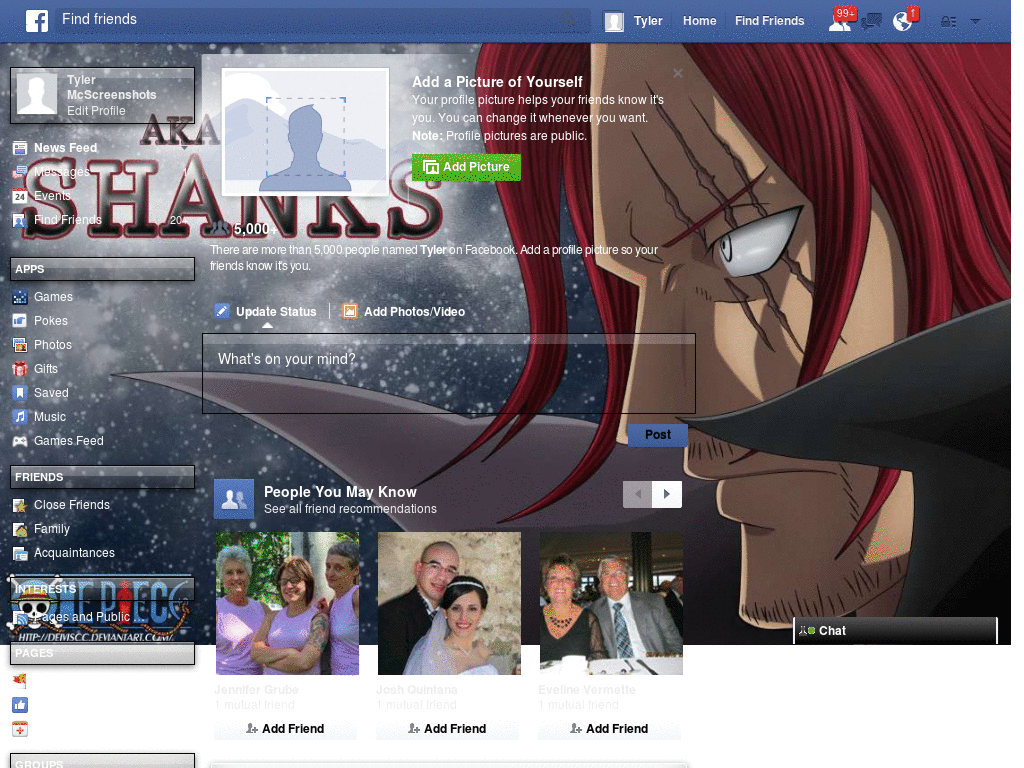The width and height of the screenshot is (1024, 768).
Task: Open the globe notifications icon
Action: click(903, 20)
